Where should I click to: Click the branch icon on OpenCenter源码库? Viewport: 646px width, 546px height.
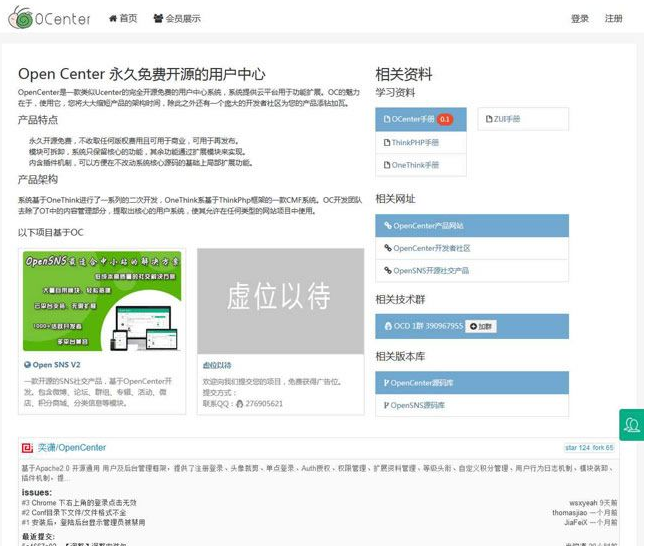click(x=386, y=383)
